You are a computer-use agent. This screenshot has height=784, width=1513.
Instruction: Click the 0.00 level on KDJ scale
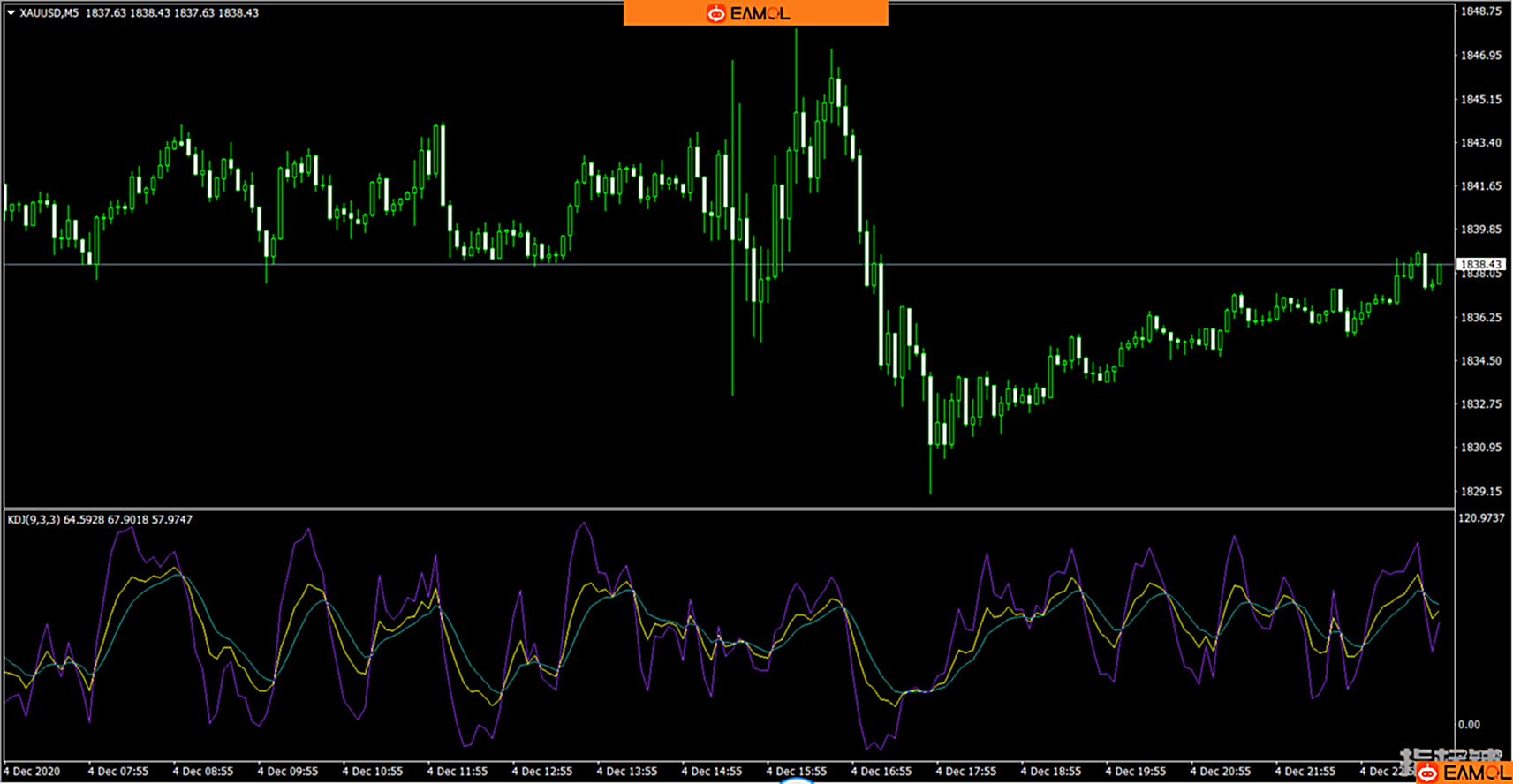[x=1469, y=725]
